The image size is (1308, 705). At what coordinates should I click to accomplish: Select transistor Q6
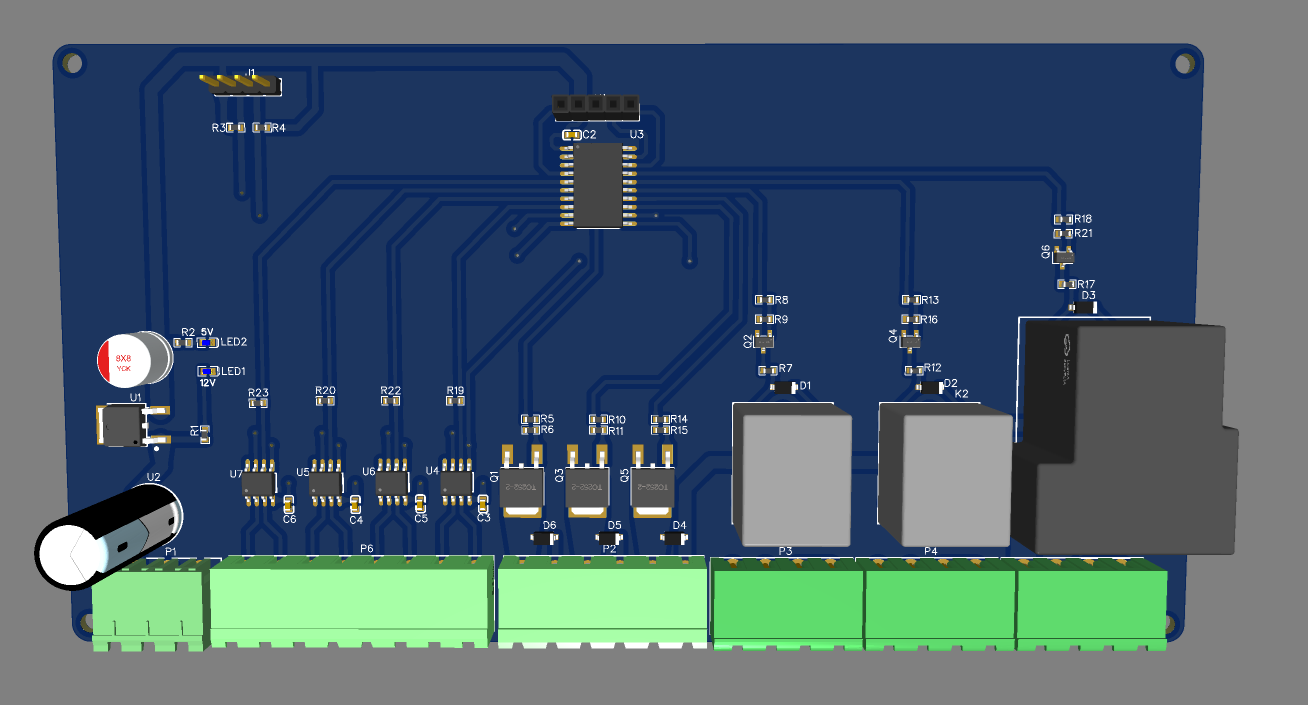(x=1063, y=257)
